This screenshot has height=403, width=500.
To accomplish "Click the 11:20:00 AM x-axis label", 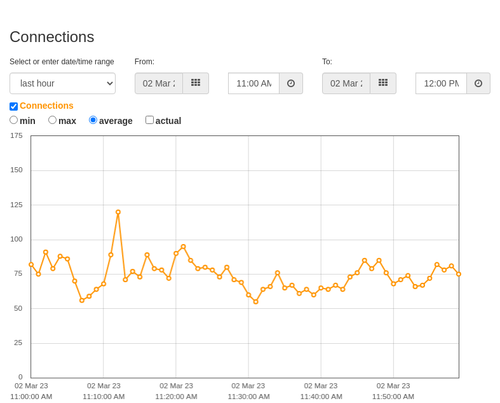I will [176, 397].
